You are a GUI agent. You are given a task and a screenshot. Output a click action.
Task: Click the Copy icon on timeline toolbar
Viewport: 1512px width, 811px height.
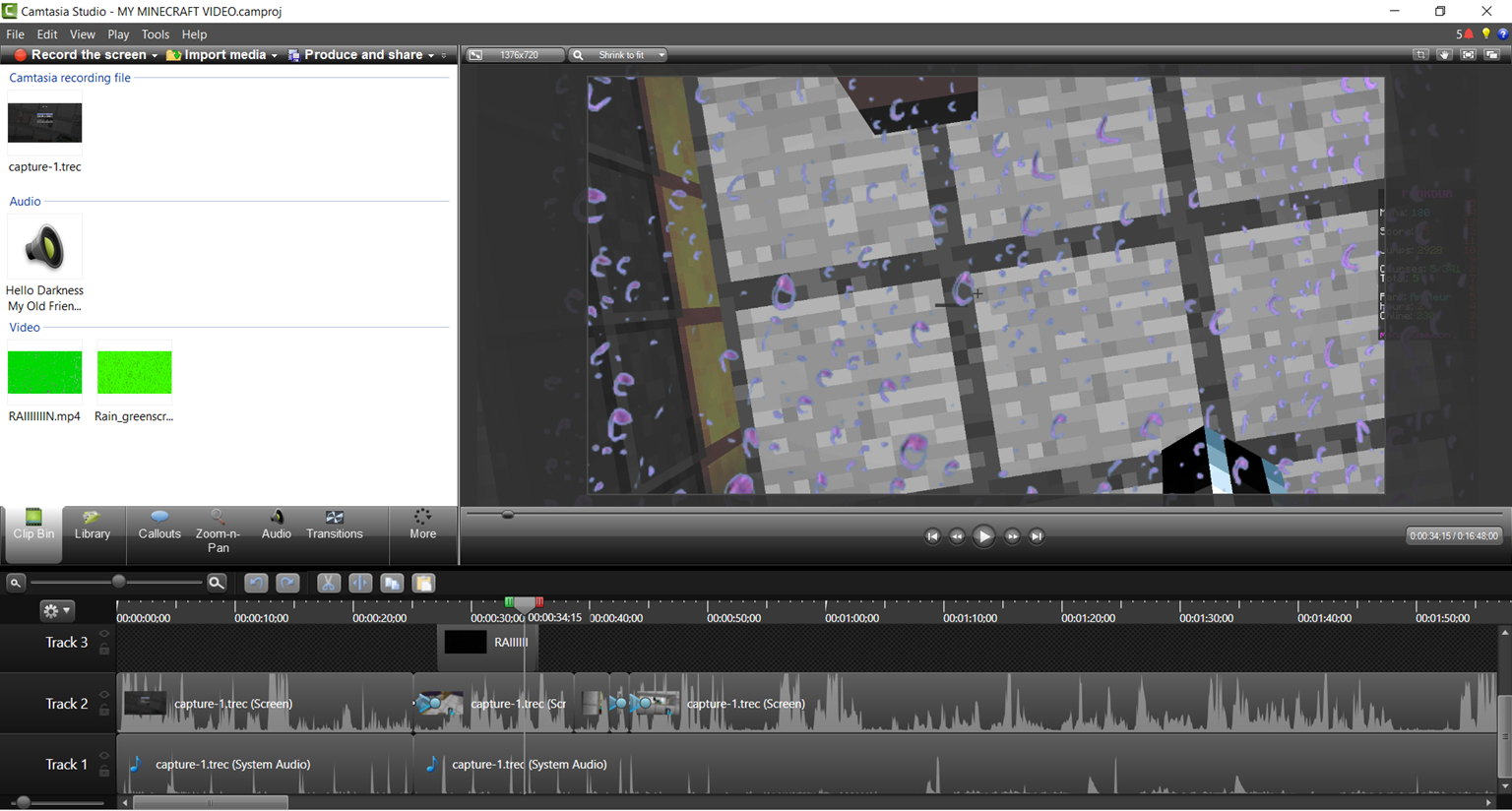(x=392, y=584)
